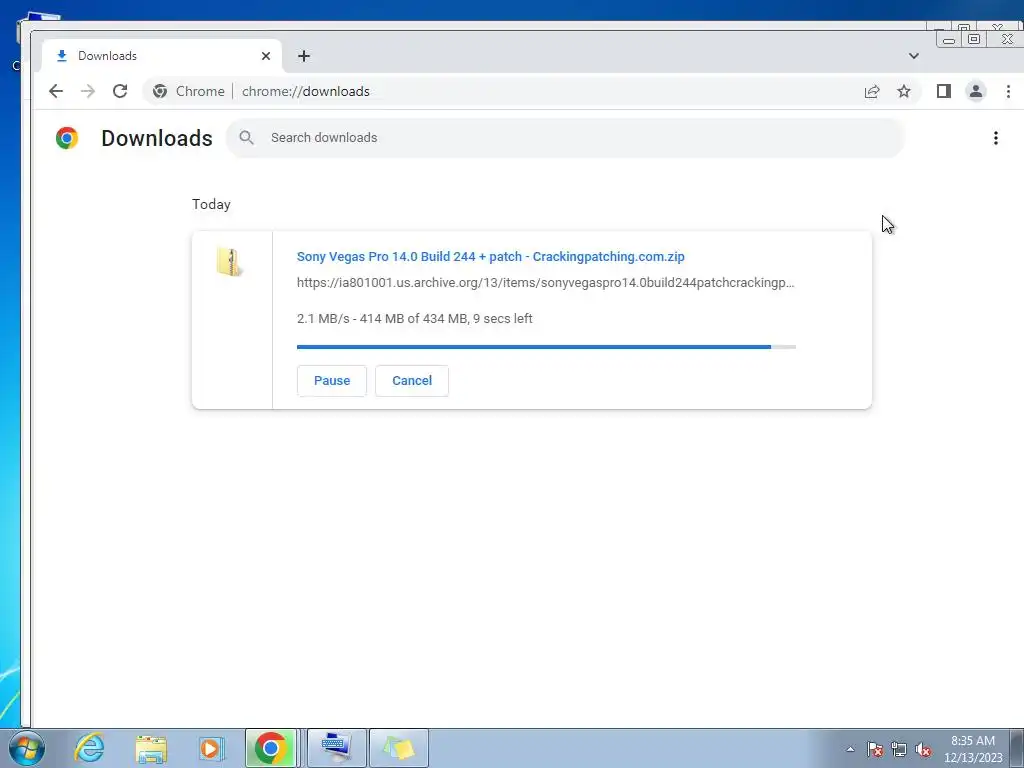Click the Chrome site info icon in address bar
This screenshot has height=768, width=1024.
(160, 91)
